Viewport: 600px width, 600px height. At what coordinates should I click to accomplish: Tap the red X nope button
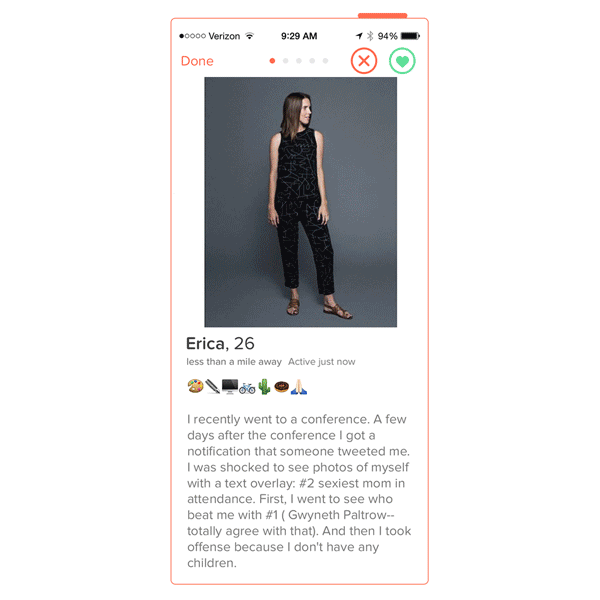[364, 61]
